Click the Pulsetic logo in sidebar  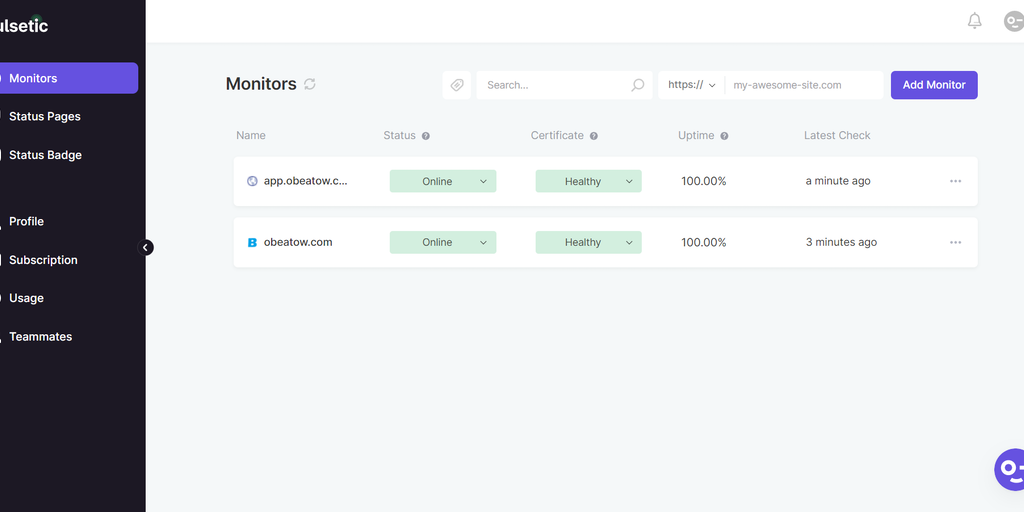coord(24,25)
